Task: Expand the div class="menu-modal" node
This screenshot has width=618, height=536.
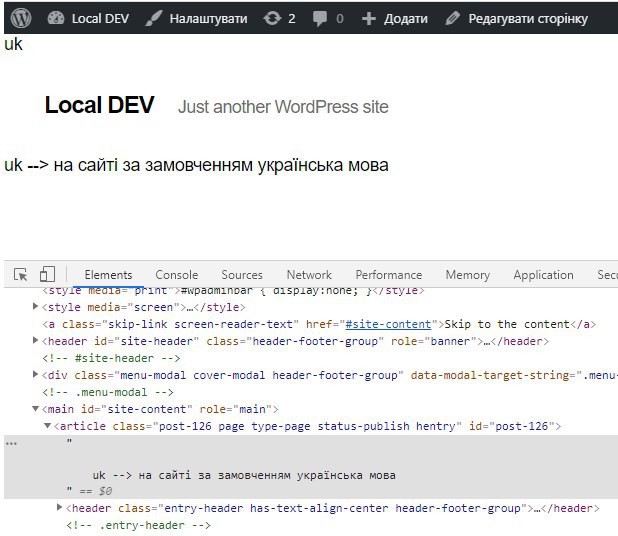Action: coord(35,374)
